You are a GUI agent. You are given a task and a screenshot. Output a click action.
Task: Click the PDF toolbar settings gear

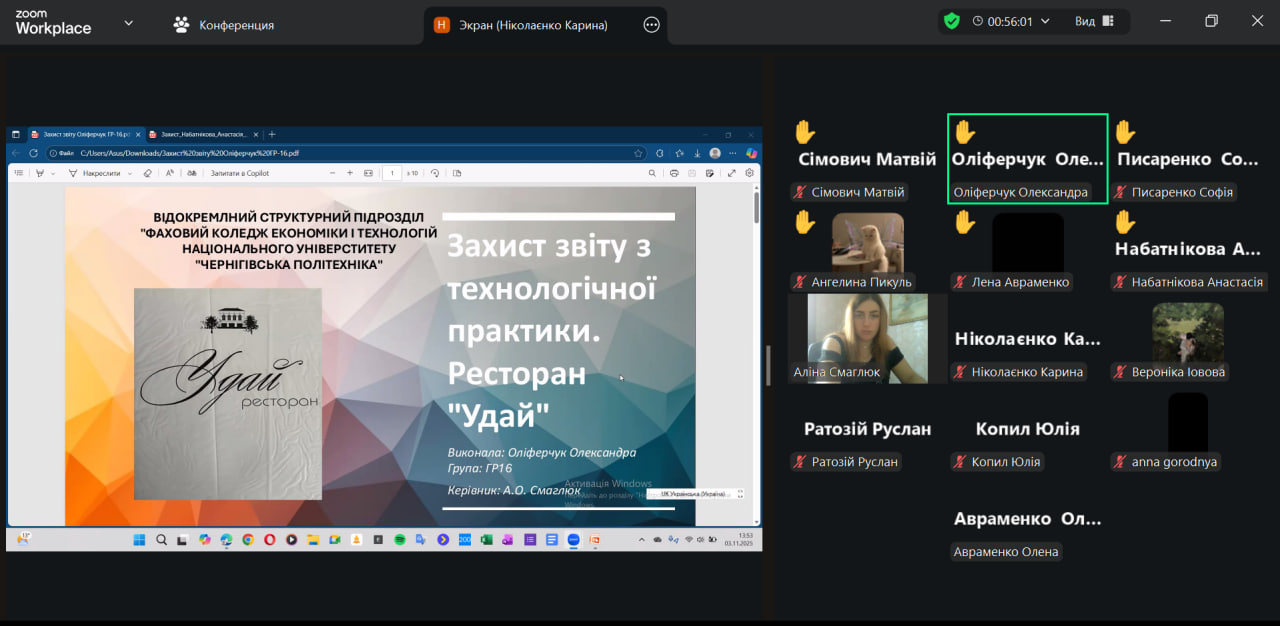(x=749, y=173)
